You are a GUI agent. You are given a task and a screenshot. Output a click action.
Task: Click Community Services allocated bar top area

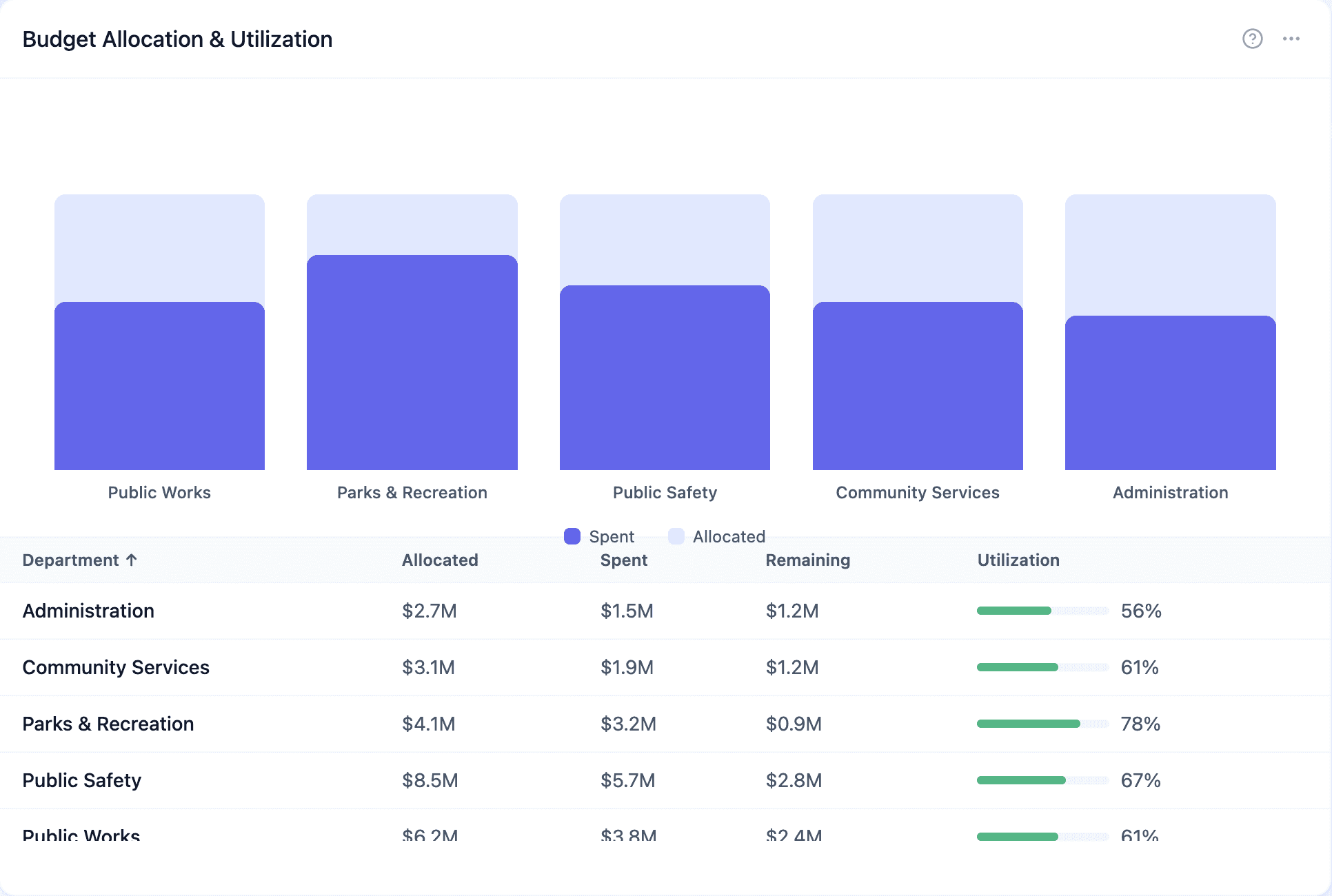(917, 247)
